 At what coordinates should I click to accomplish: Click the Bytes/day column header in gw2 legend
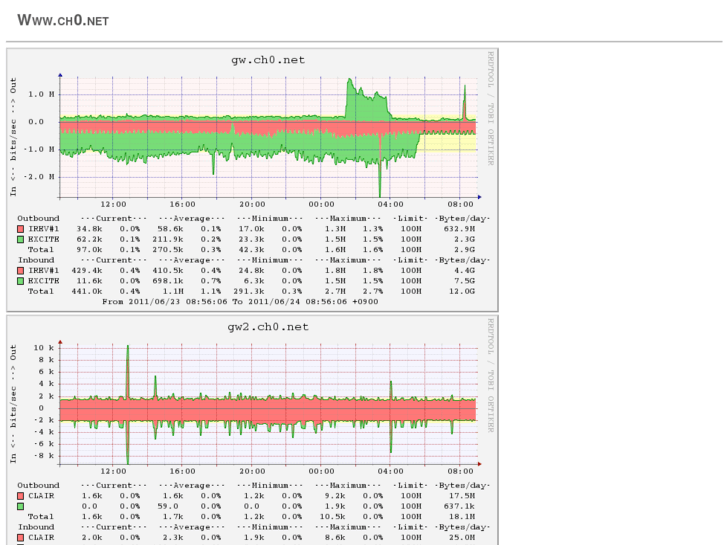[463, 486]
